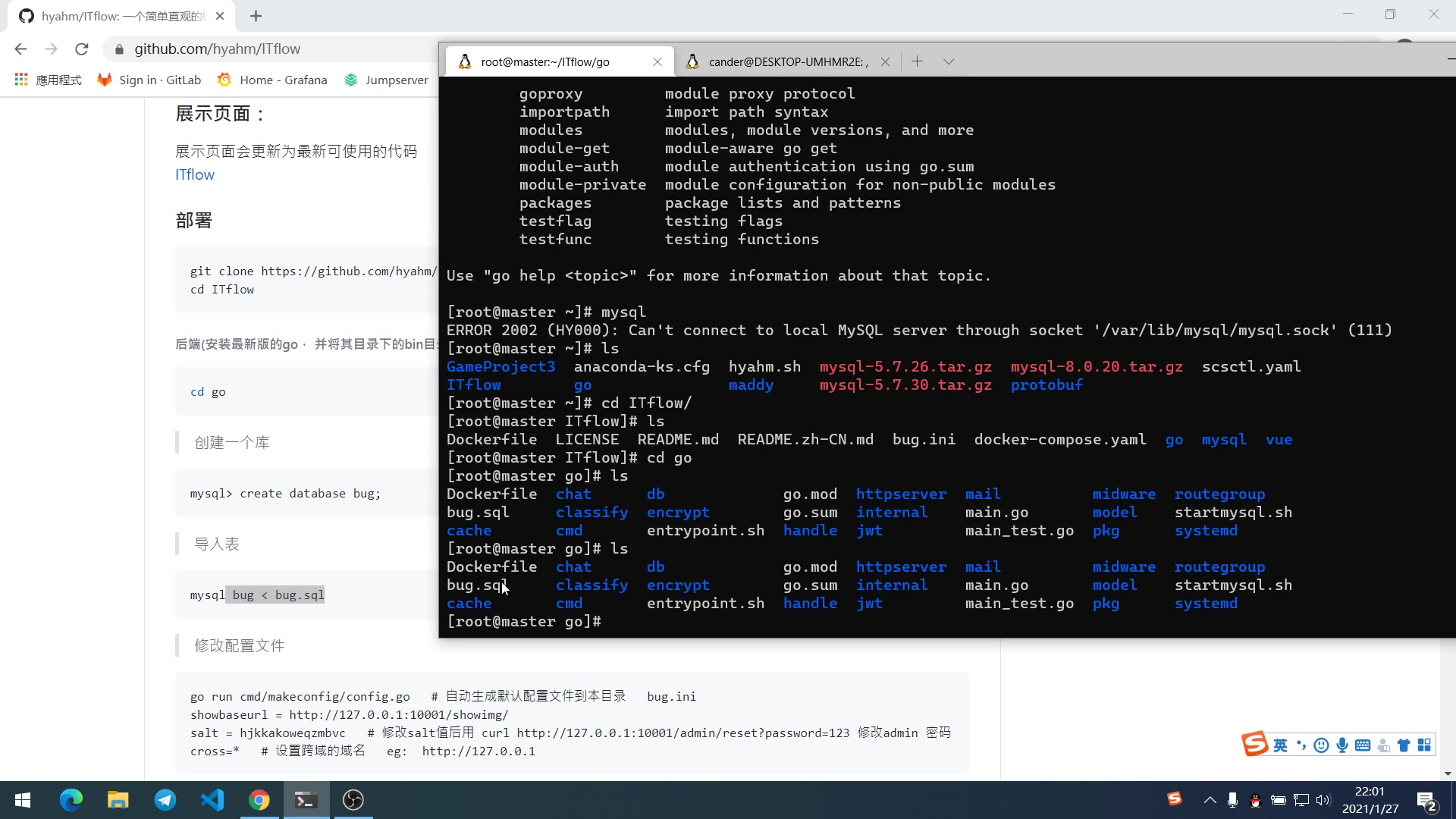The width and height of the screenshot is (1456, 819).
Task: Open the Jumpserver bookmark
Action: [x=386, y=80]
